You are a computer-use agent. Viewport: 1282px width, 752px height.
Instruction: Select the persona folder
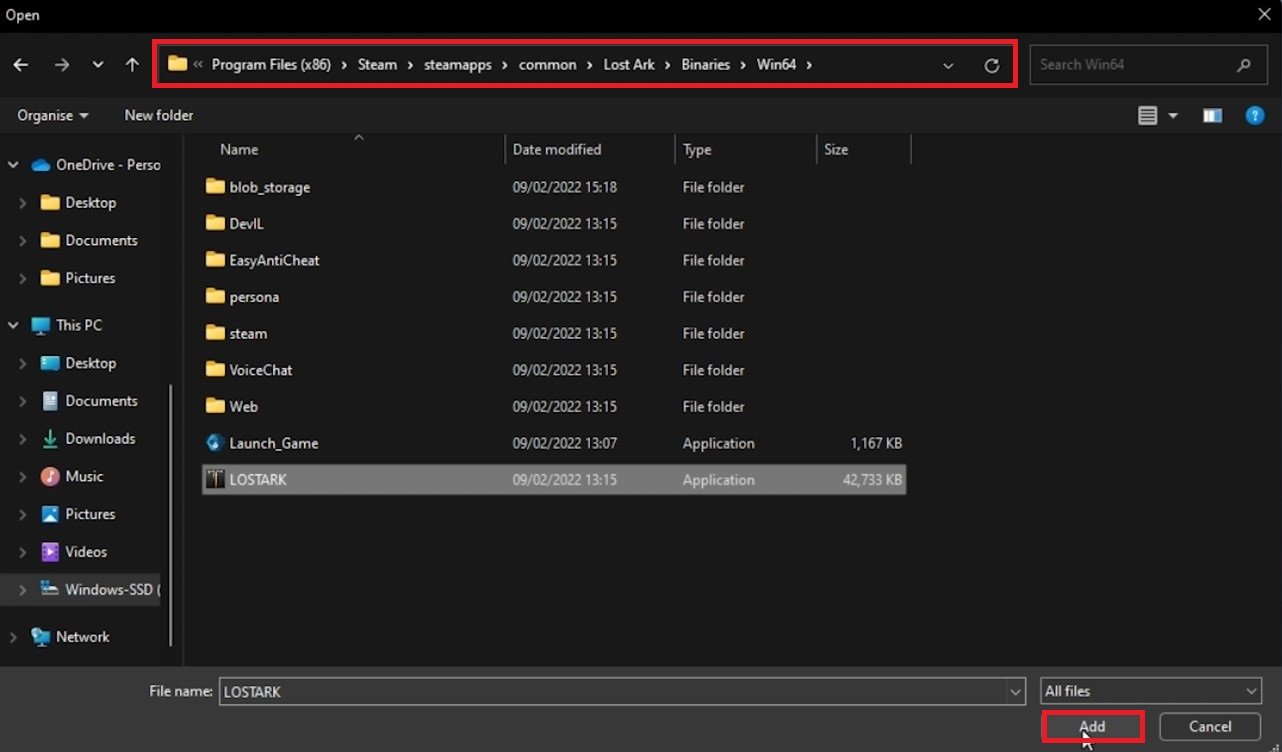(x=254, y=297)
